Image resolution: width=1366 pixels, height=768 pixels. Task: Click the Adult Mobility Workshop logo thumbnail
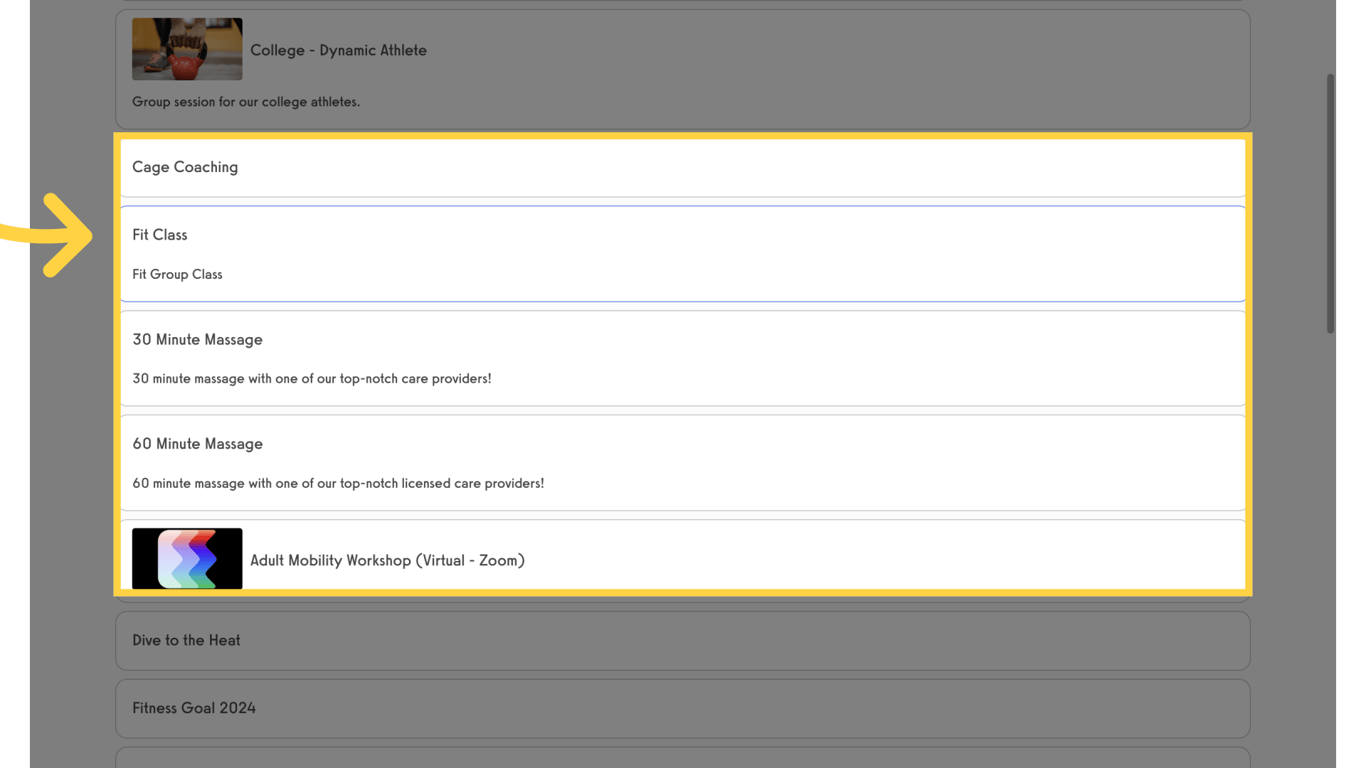[187, 558]
